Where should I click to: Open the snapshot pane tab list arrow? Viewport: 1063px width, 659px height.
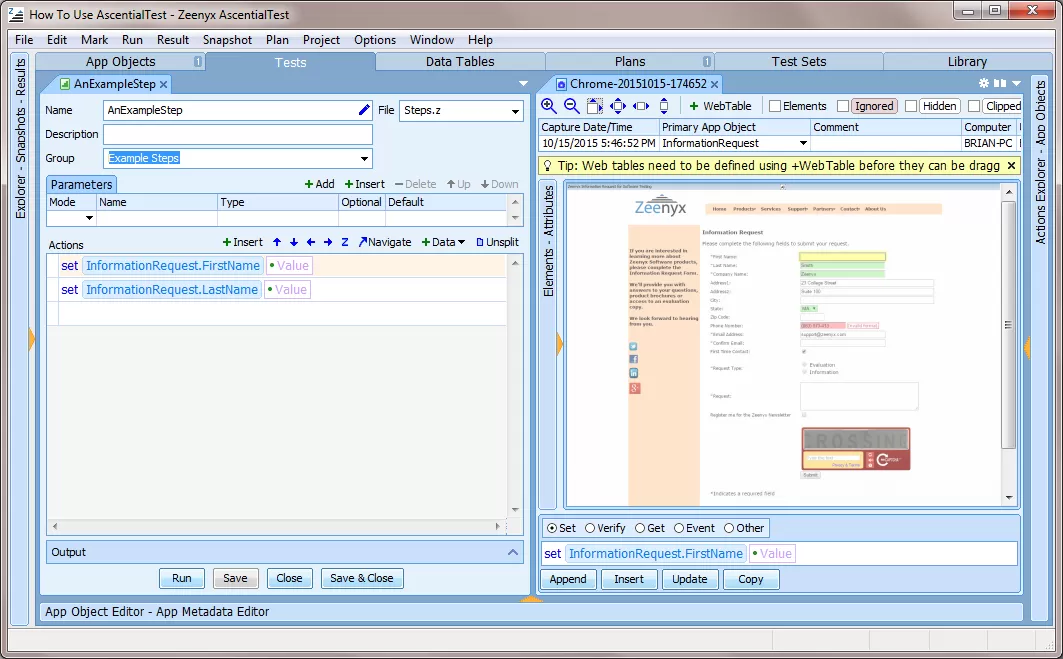(x=1016, y=83)
